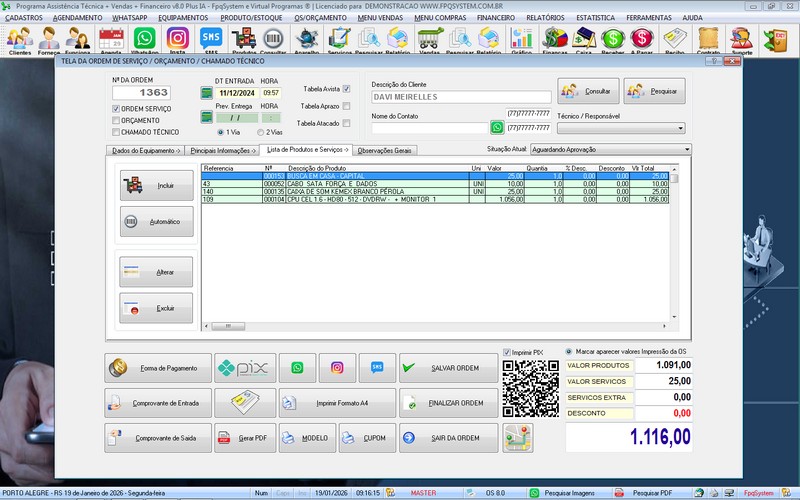Select the 1 Via radio option
Viewport: 800px width, 500px height.
pyautogui.click(x=220, y=132)
